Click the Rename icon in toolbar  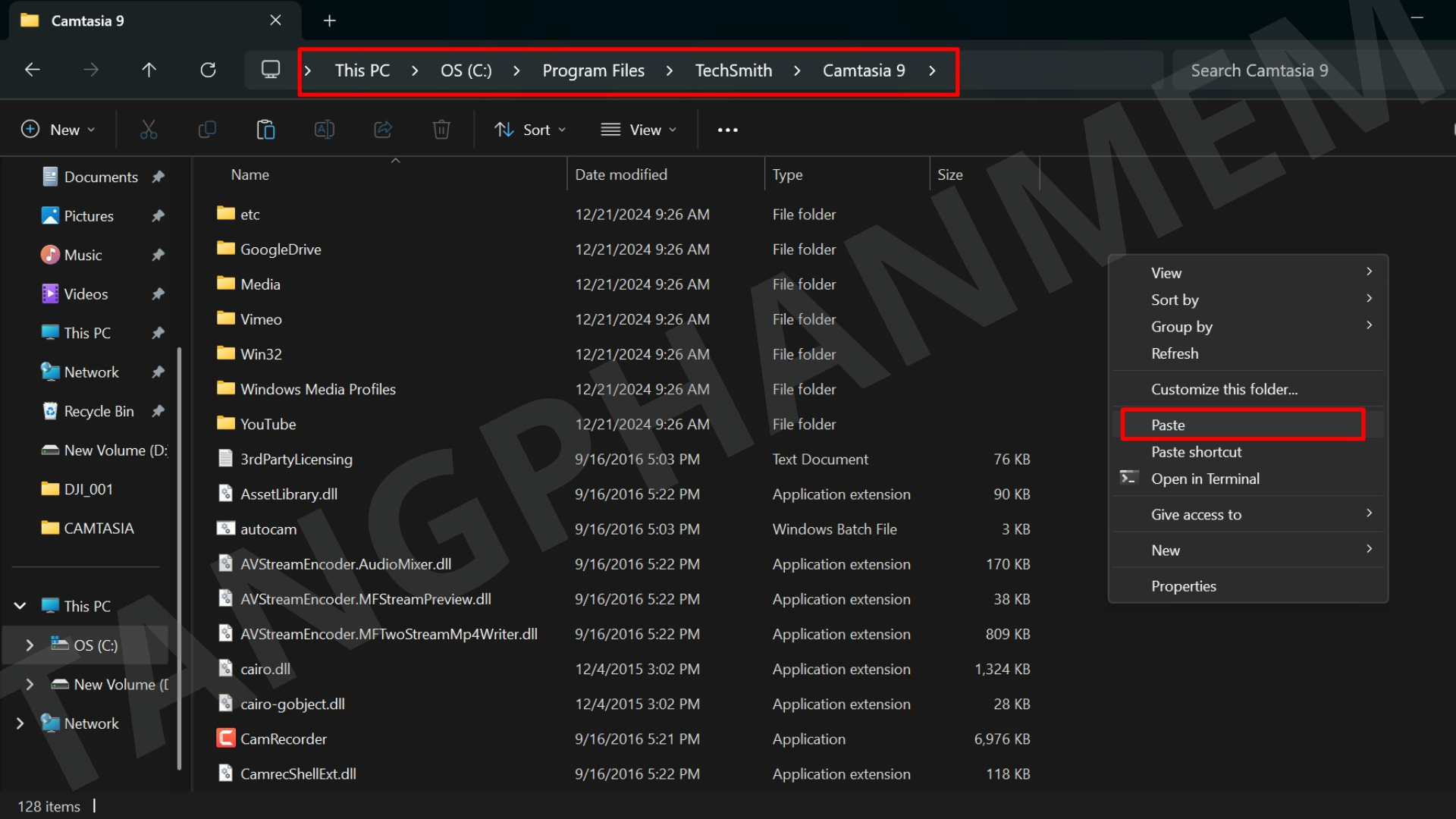(324, 130)
